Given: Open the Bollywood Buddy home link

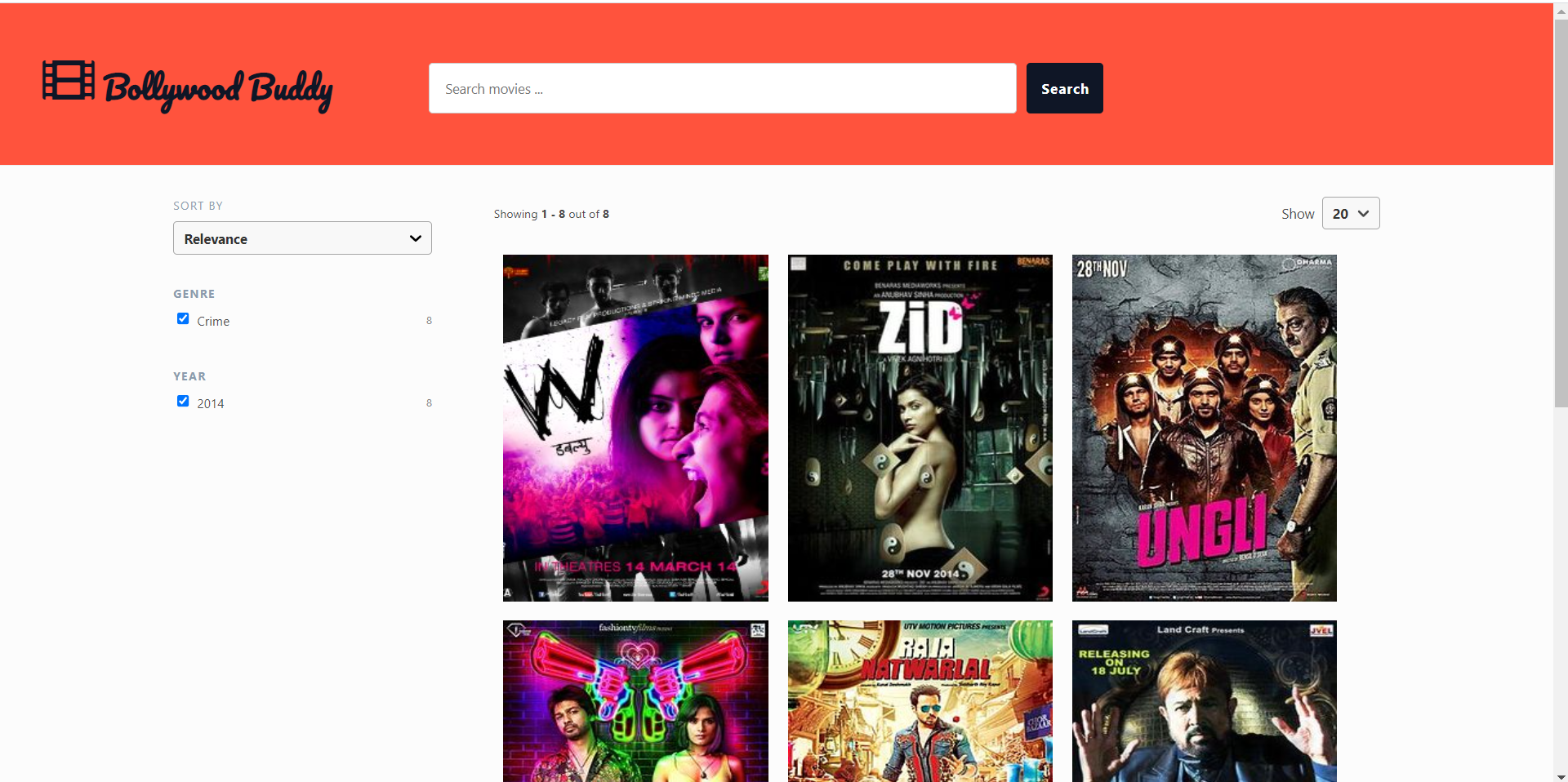Looking at the screenshot, I should pyautogui.click(x=188, y=87).
